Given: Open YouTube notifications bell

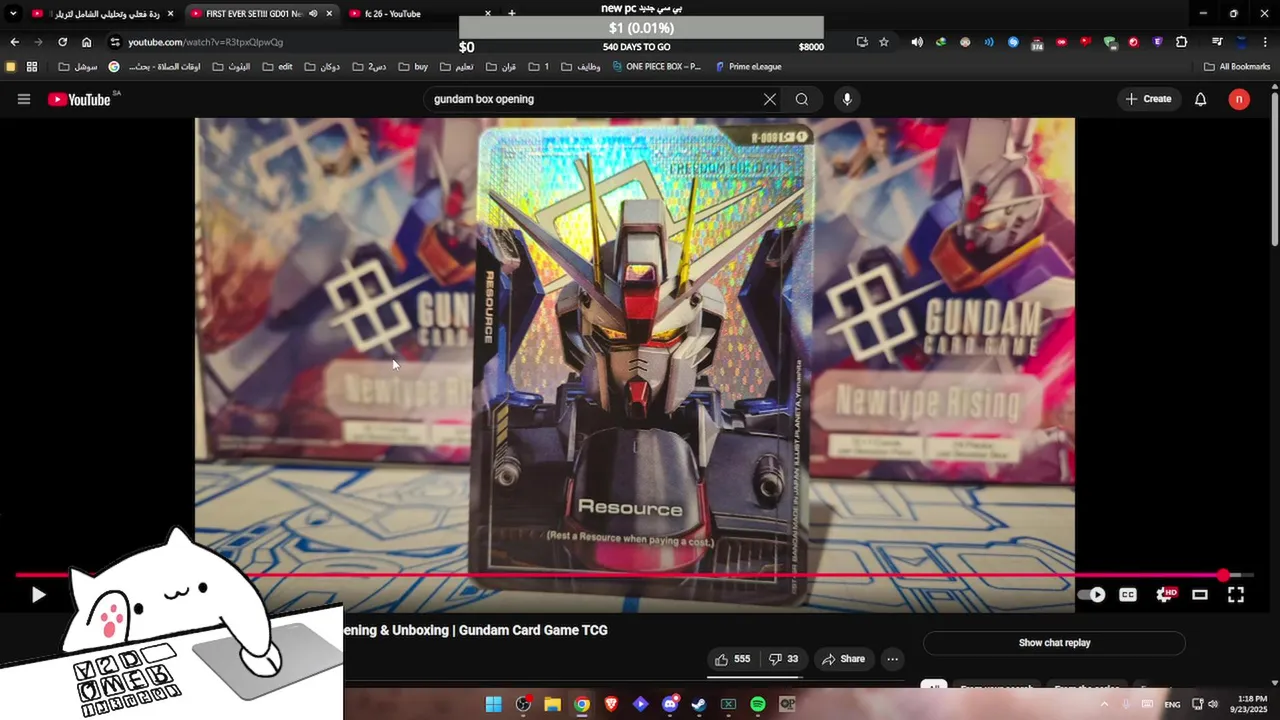Looking at the screenshot, I should 1201,99.
